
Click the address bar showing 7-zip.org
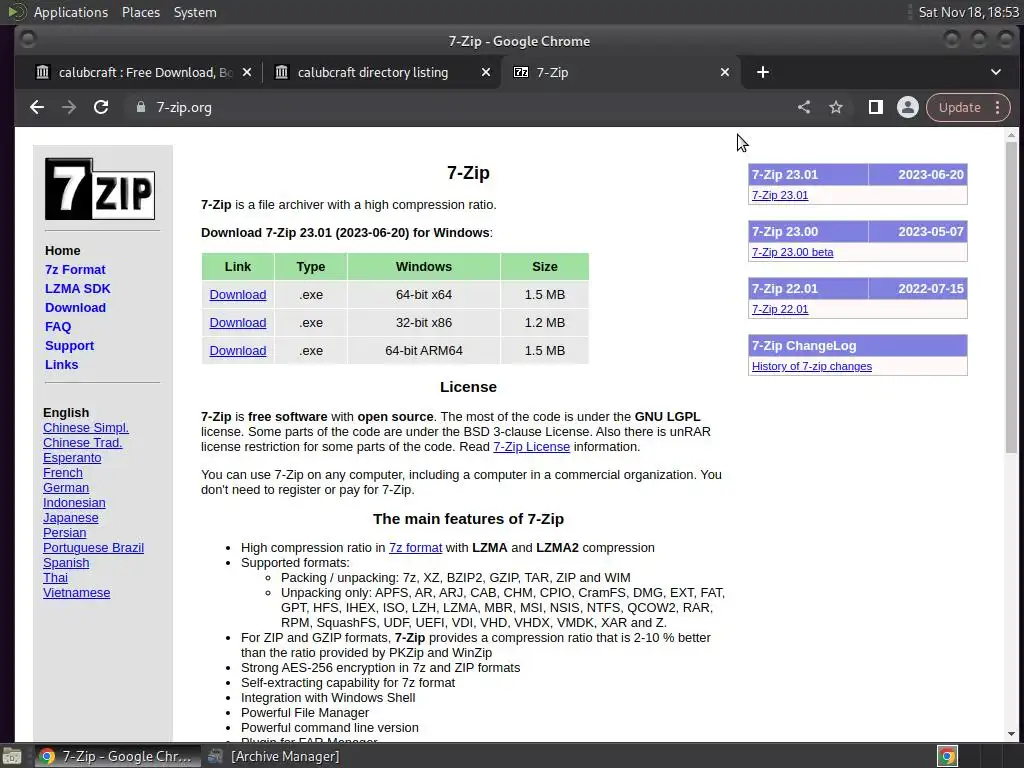click(x=457, y=108)
